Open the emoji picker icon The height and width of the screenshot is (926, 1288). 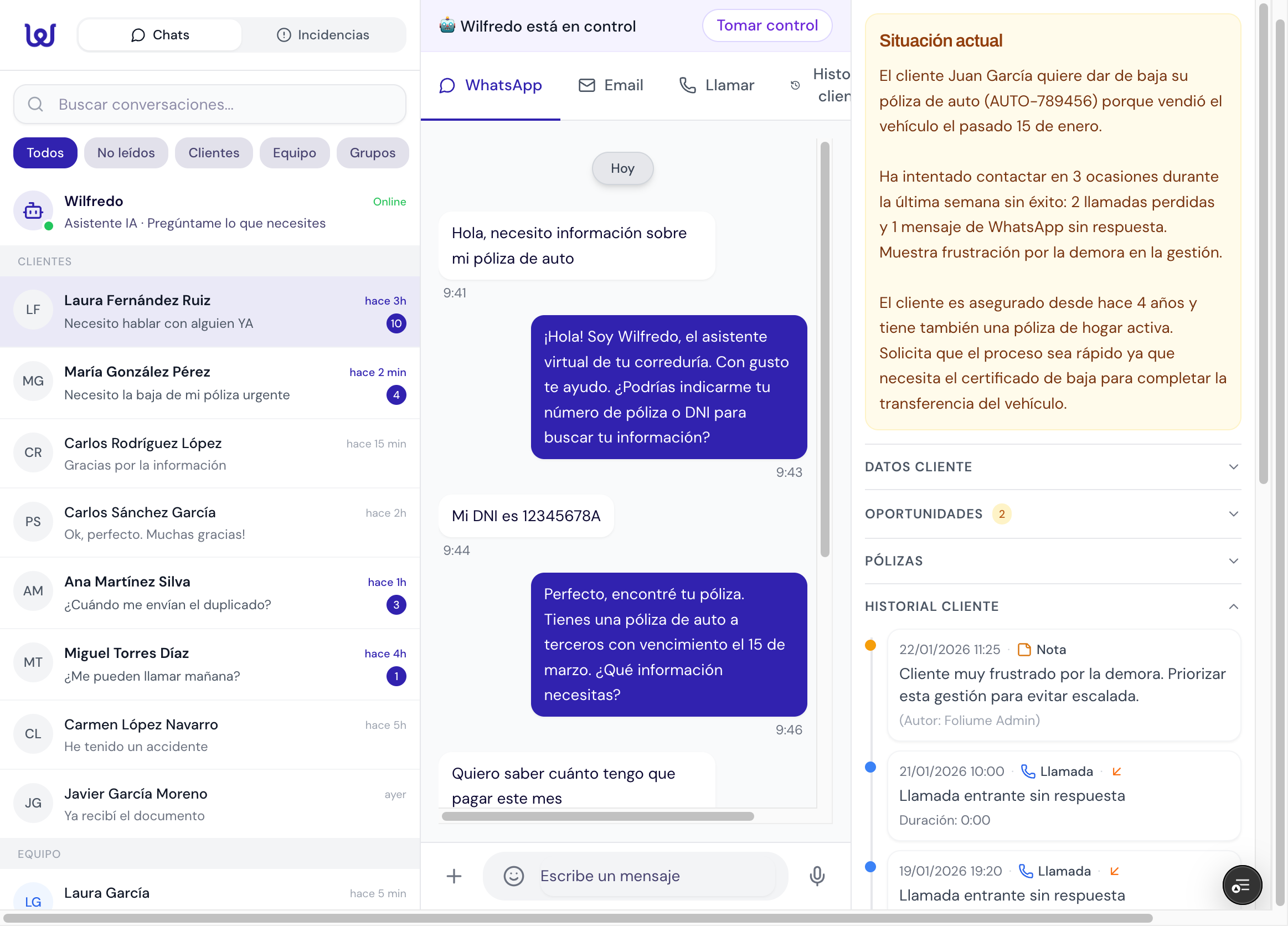(x=513, y=876)
